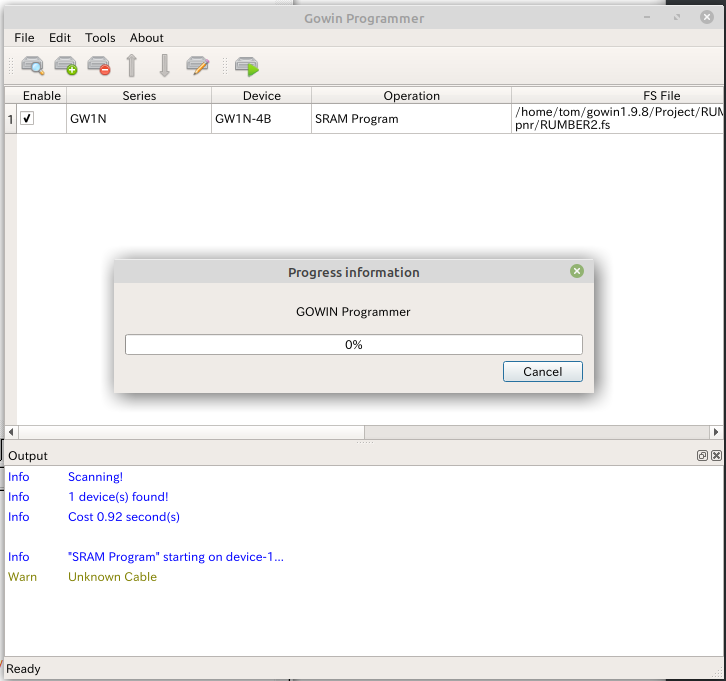
Task: Click the horizontal scrollbar thumb of device table
Action: (x=191, y=432)
